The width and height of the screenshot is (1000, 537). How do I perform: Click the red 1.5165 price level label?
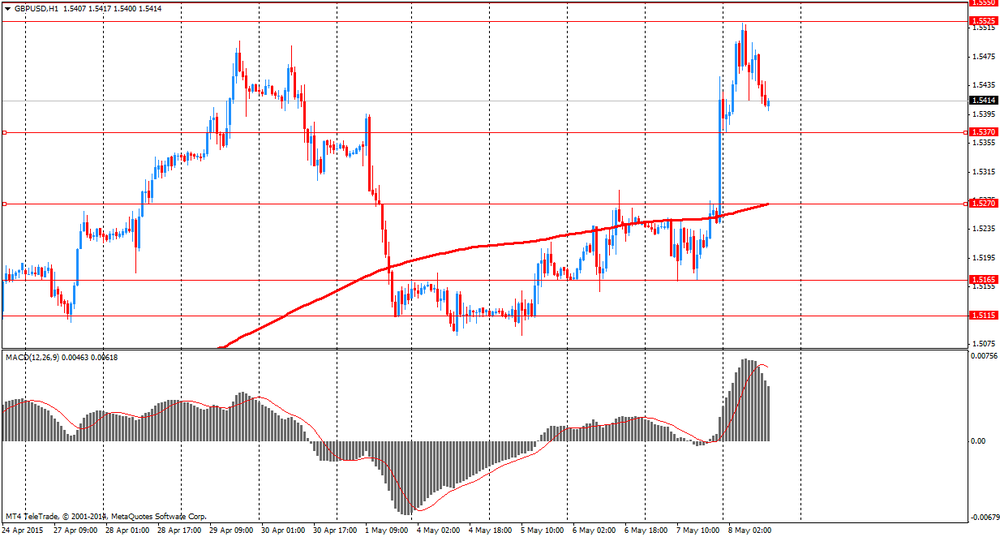click(x=983, y=279)
